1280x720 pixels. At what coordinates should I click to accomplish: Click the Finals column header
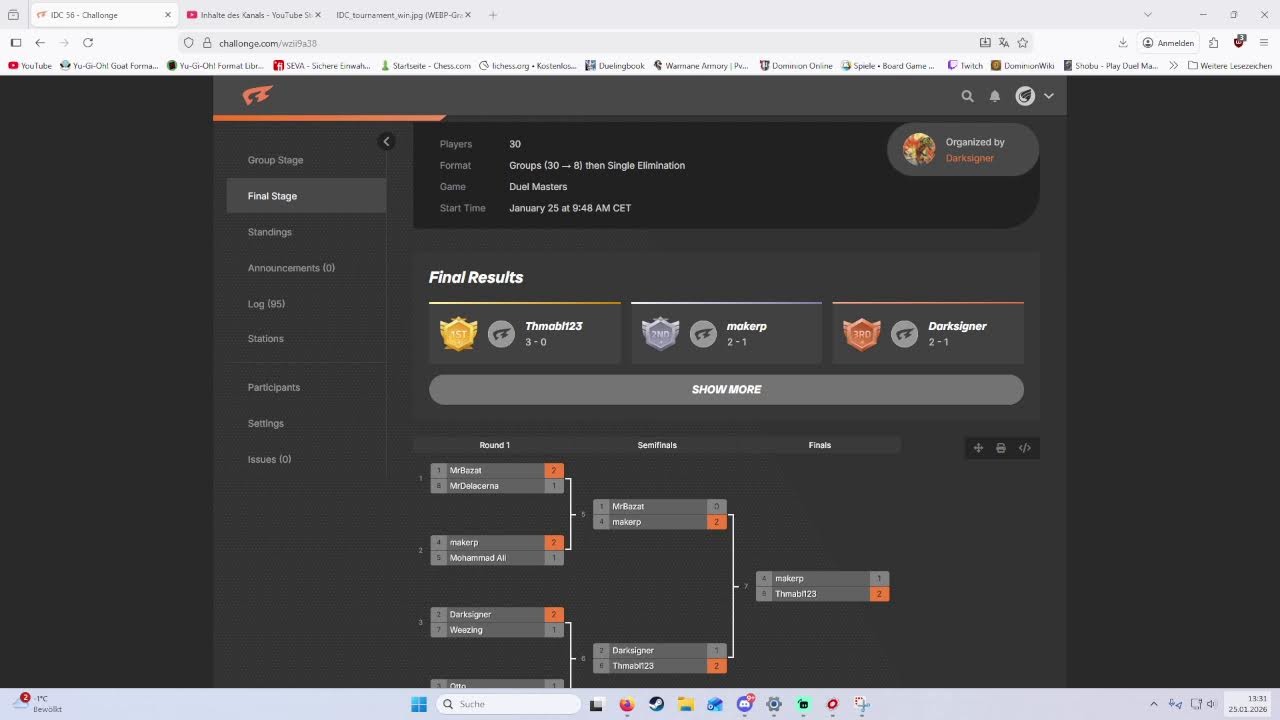click(820, 445)
